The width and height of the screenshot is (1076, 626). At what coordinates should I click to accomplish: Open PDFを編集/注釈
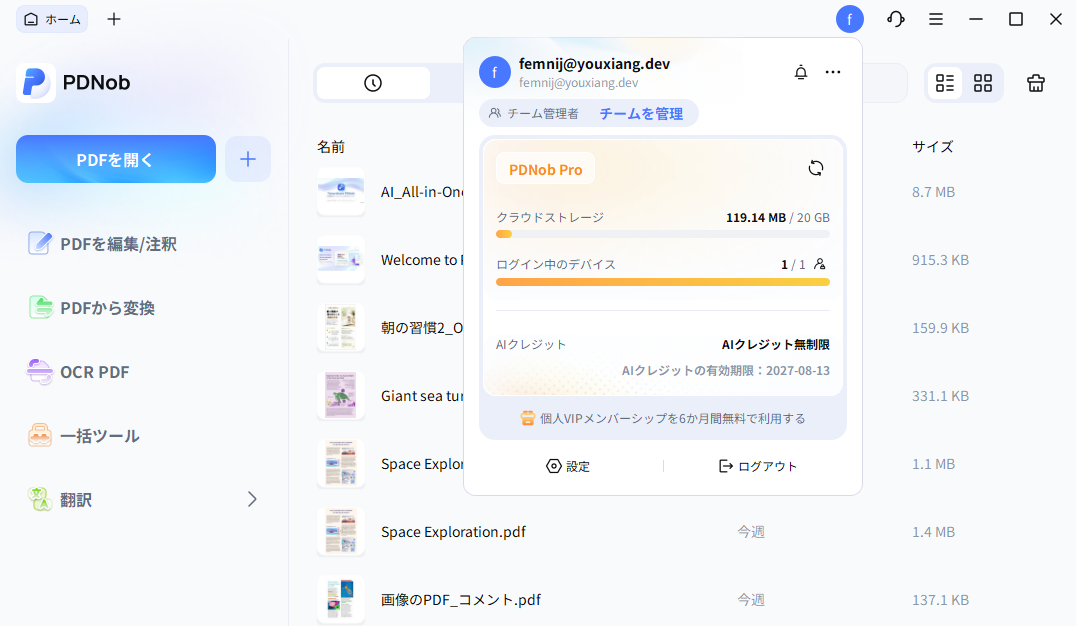(x=102, y=244)
